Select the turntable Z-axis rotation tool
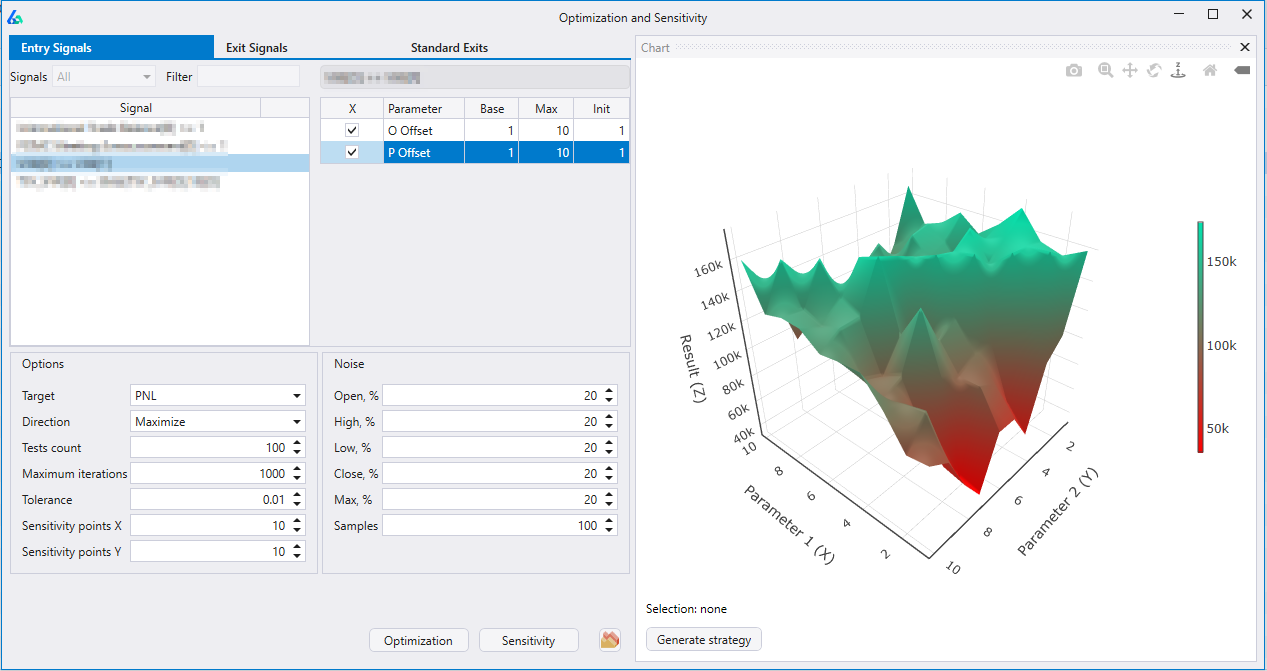 pos(1178,71)
